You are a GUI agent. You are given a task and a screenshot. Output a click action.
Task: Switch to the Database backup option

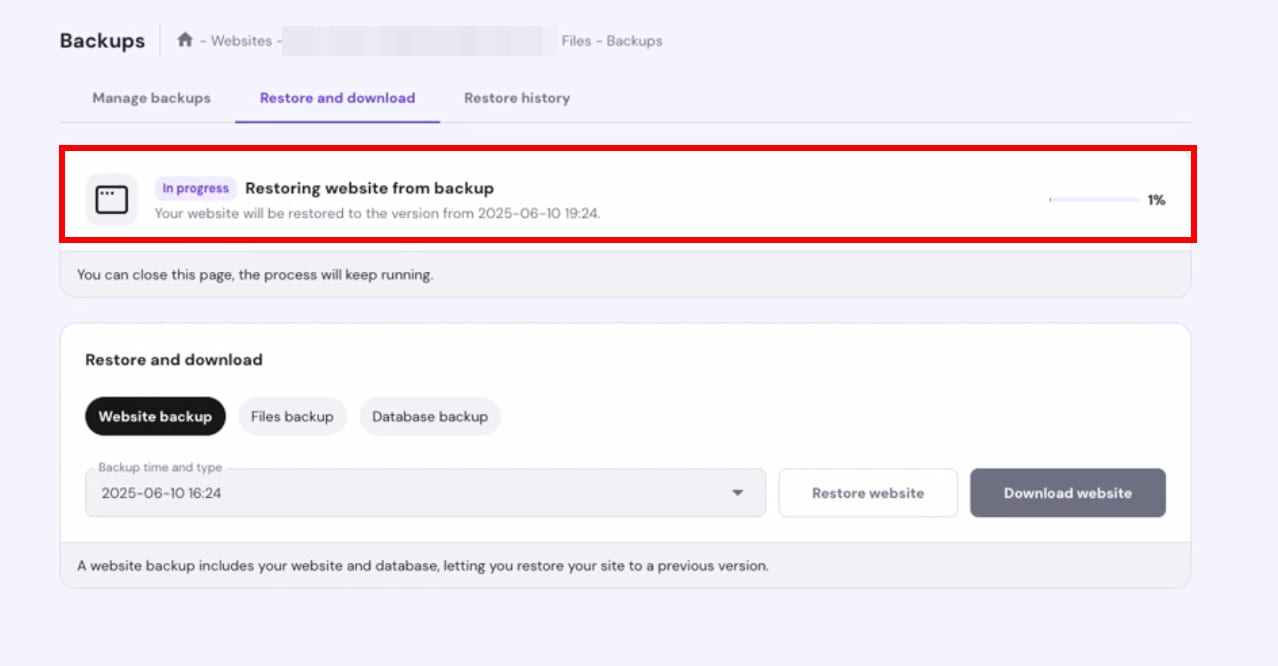[430, 417]
